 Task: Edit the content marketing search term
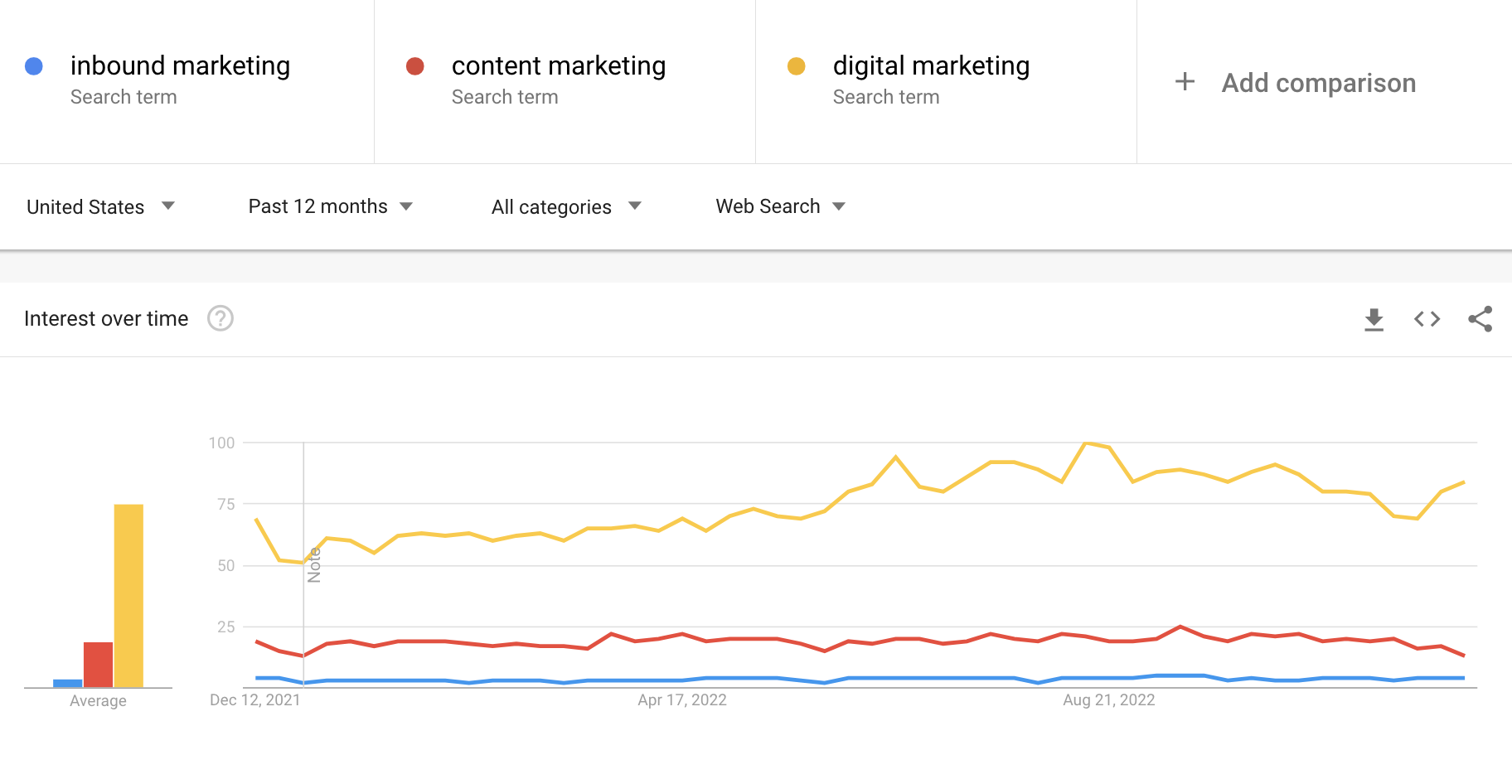(x=559, y=65)
